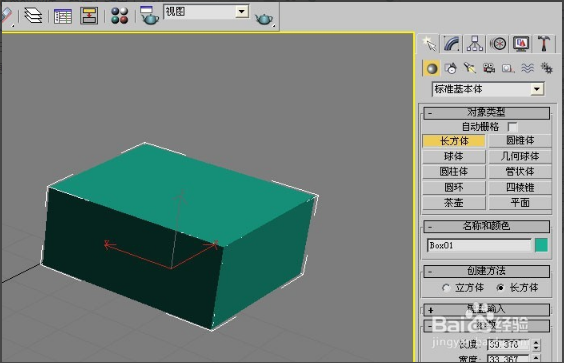Switch to Hierarchy command panel tab
The width and height of the screenshot is (564, 363).
click(475, 44)
